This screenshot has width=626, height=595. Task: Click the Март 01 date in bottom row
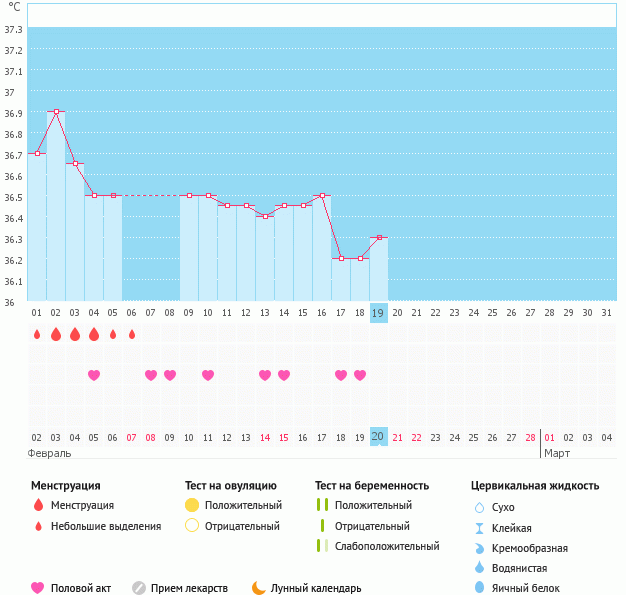click(549, 437)
